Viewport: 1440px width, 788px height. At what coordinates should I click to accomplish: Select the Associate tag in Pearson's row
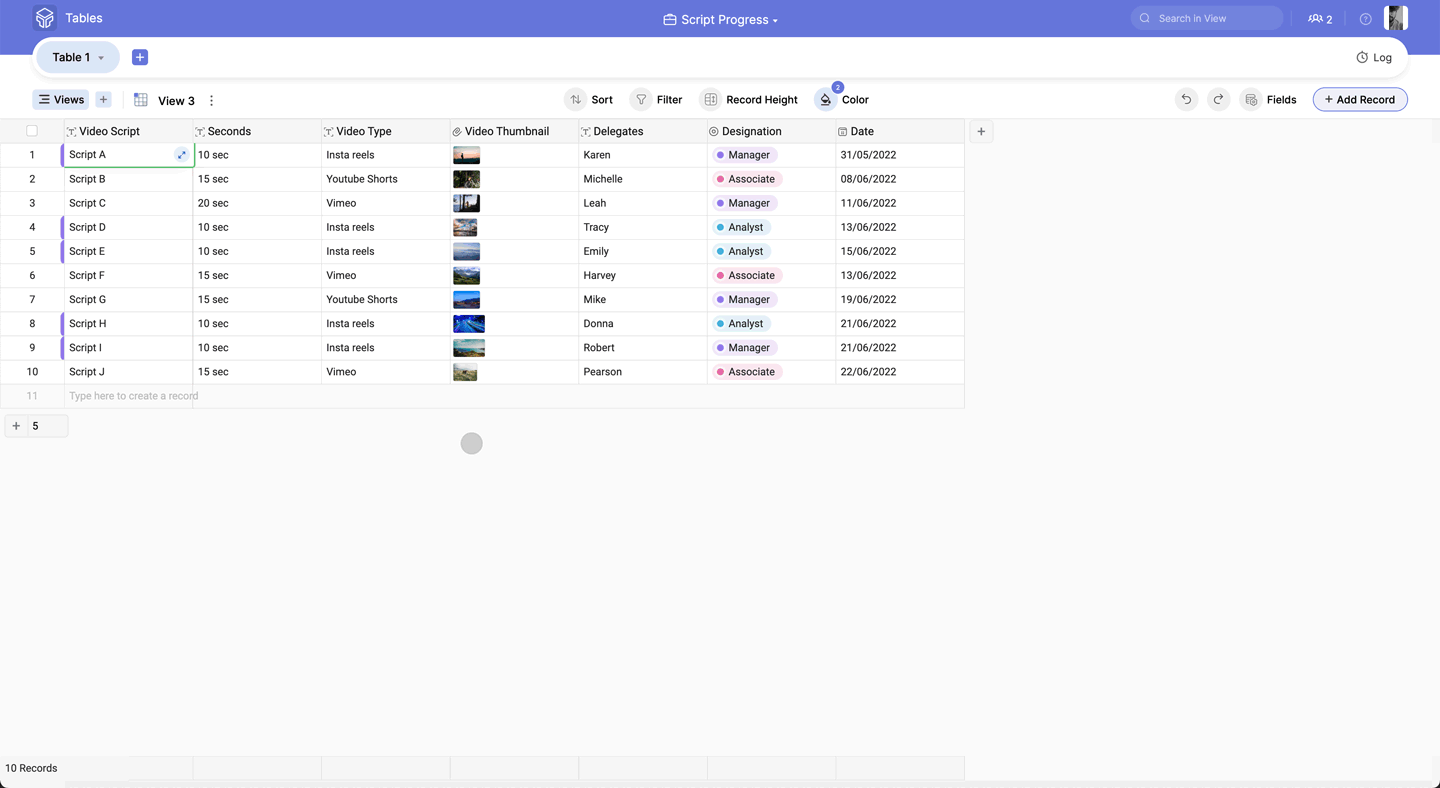tap(747, 371)
